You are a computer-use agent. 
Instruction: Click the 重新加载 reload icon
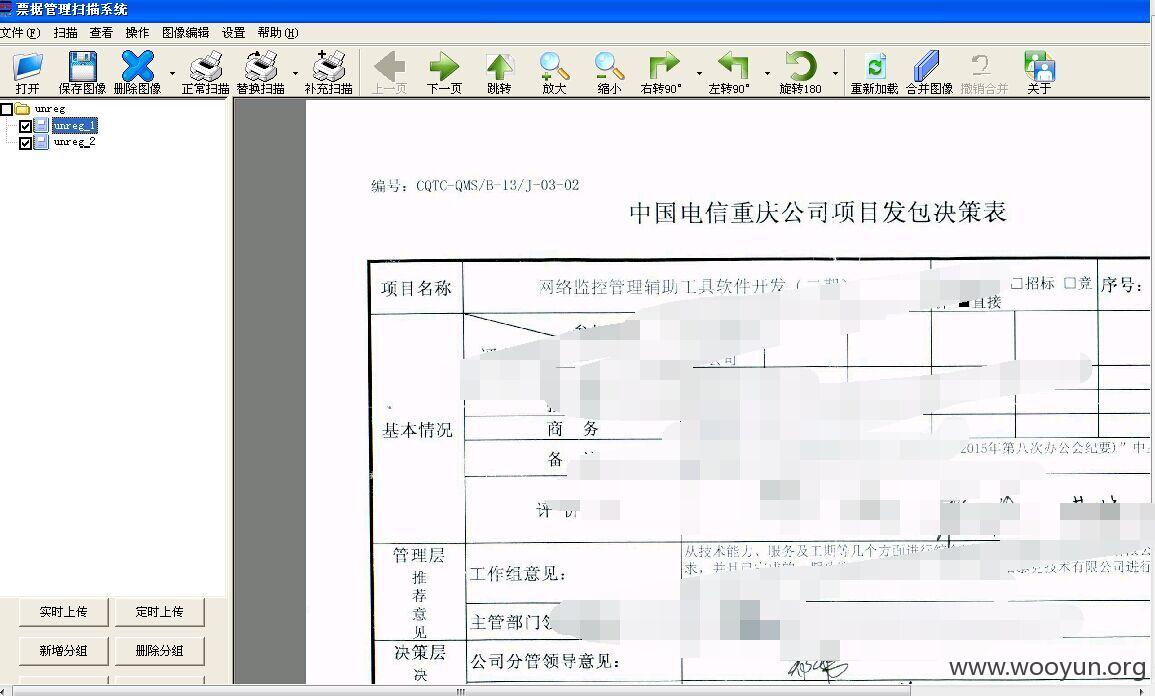point(874,72)
